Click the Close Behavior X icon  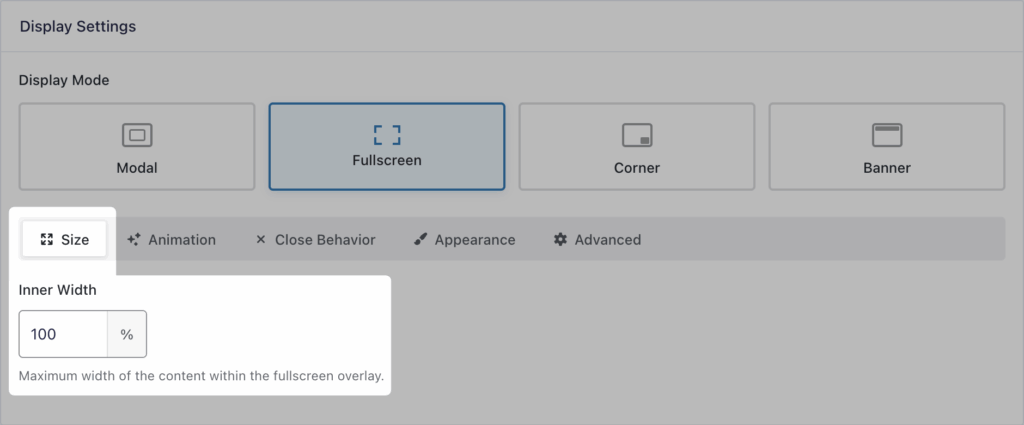(261, 240)
